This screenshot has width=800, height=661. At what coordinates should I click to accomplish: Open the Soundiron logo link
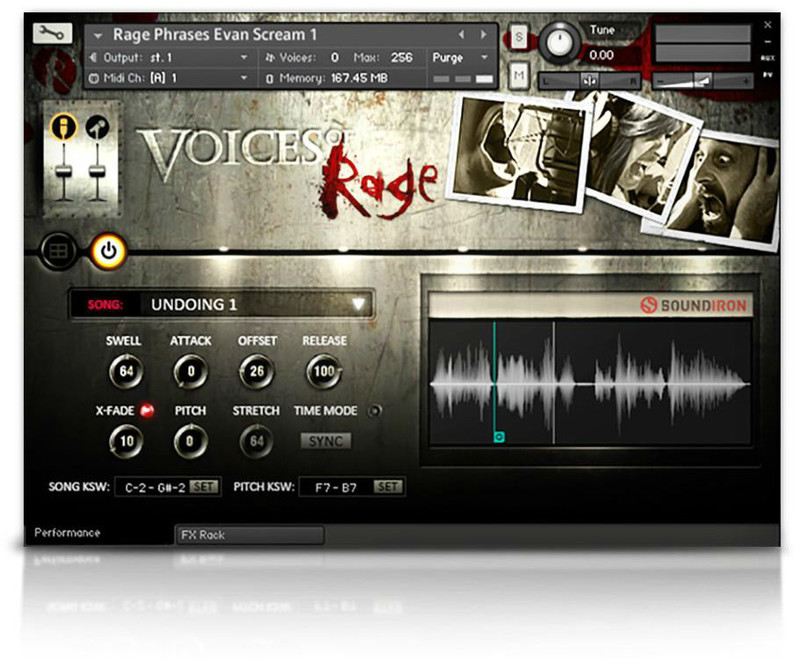[694, 305]
